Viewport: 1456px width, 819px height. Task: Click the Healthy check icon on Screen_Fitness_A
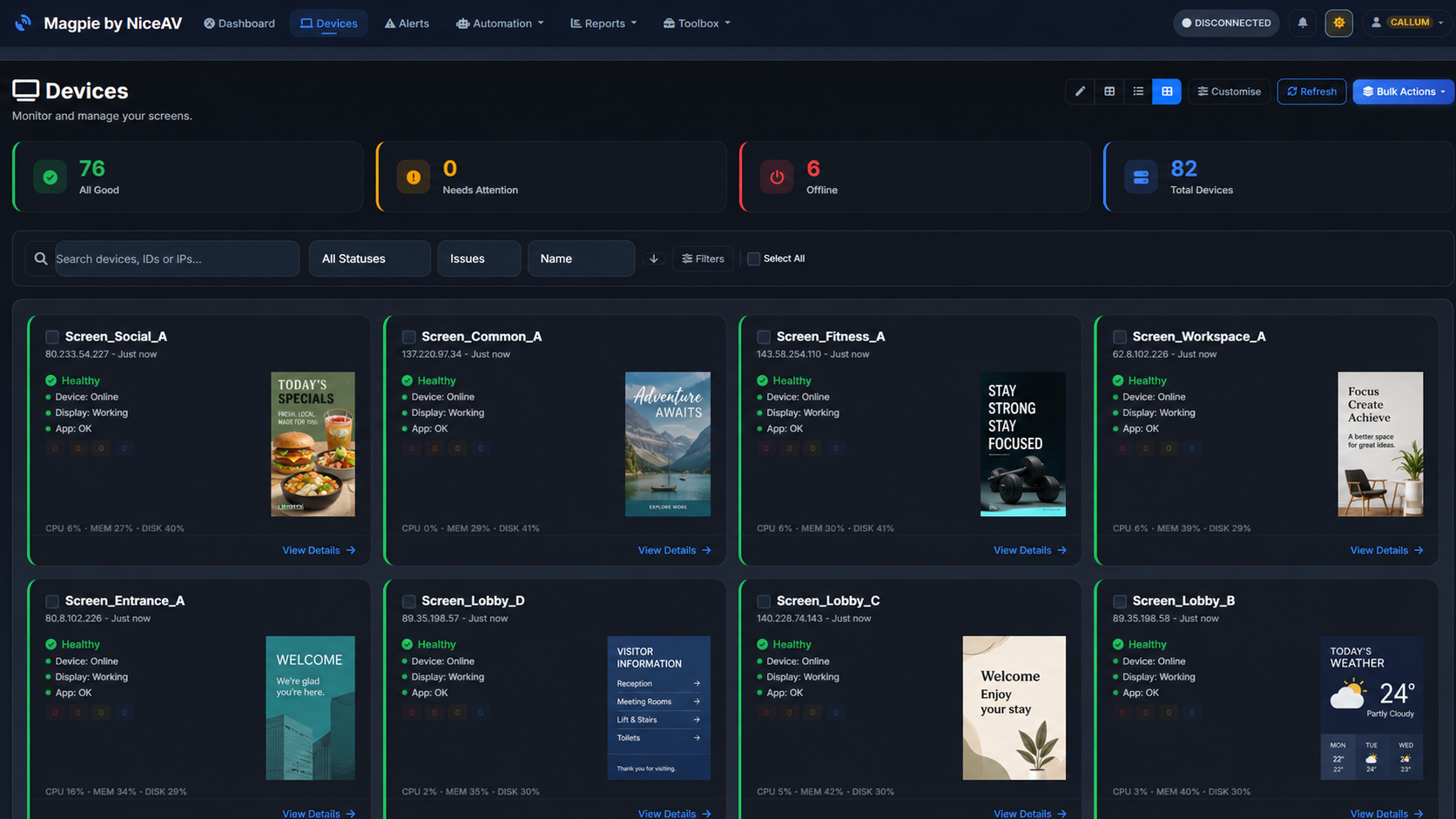tap(763, 380)
